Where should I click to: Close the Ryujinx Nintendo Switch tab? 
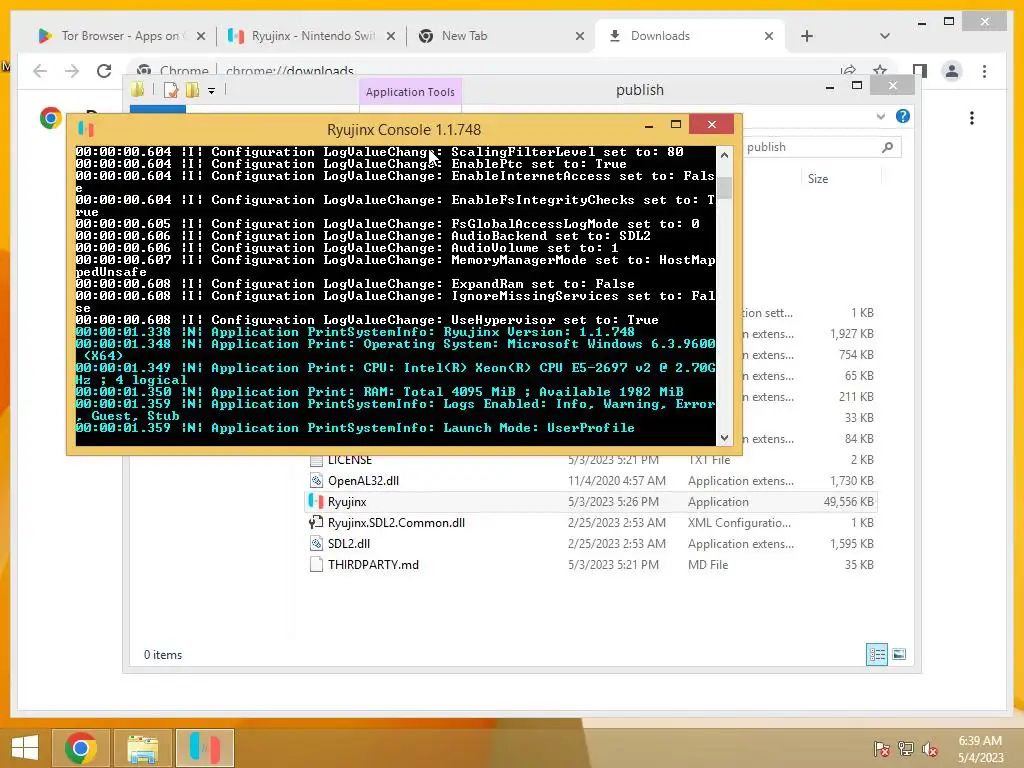click(x=391, y=37)
